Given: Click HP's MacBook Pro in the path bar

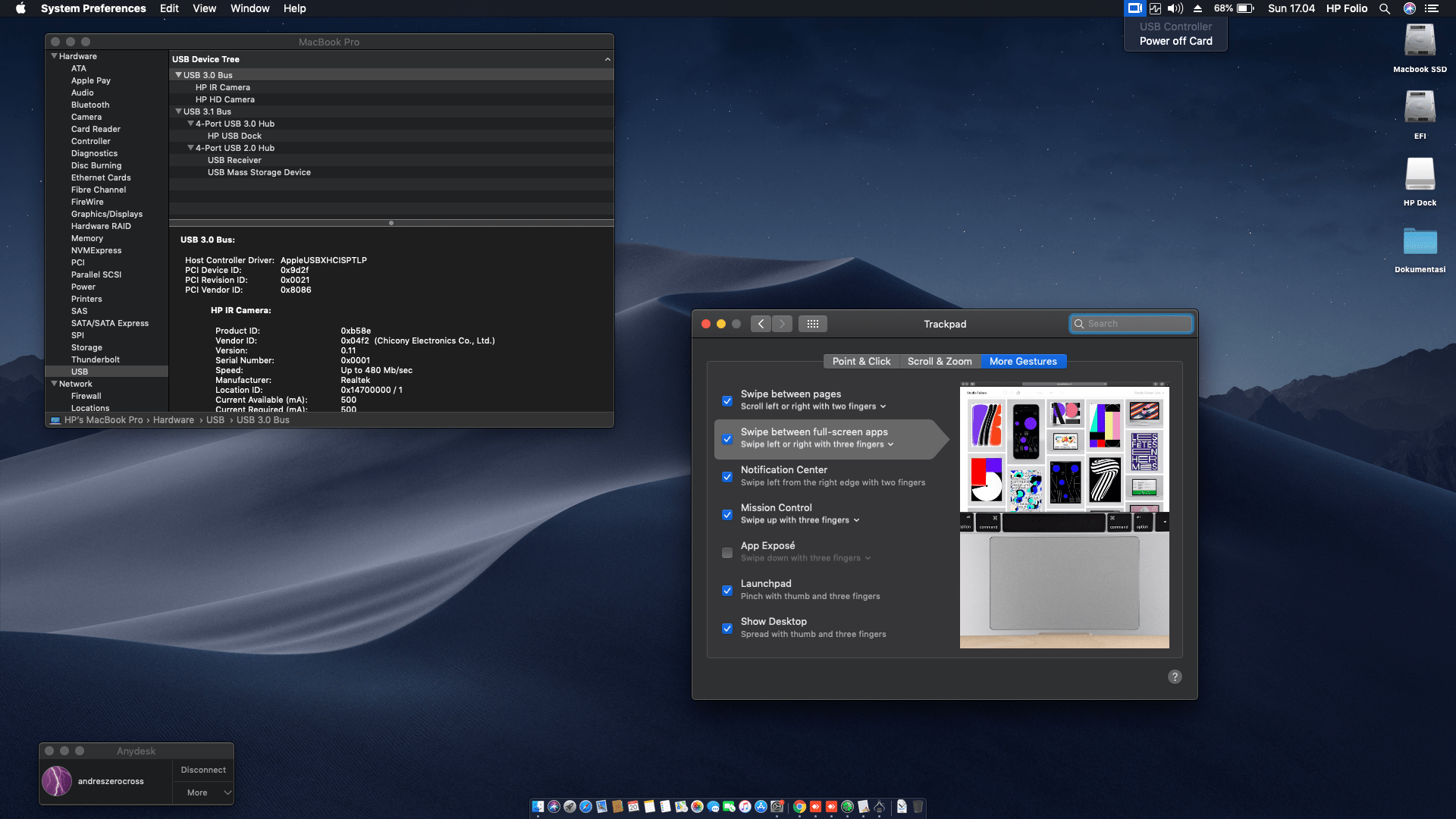Looking at the screenshot, I should tap(103, 420).
